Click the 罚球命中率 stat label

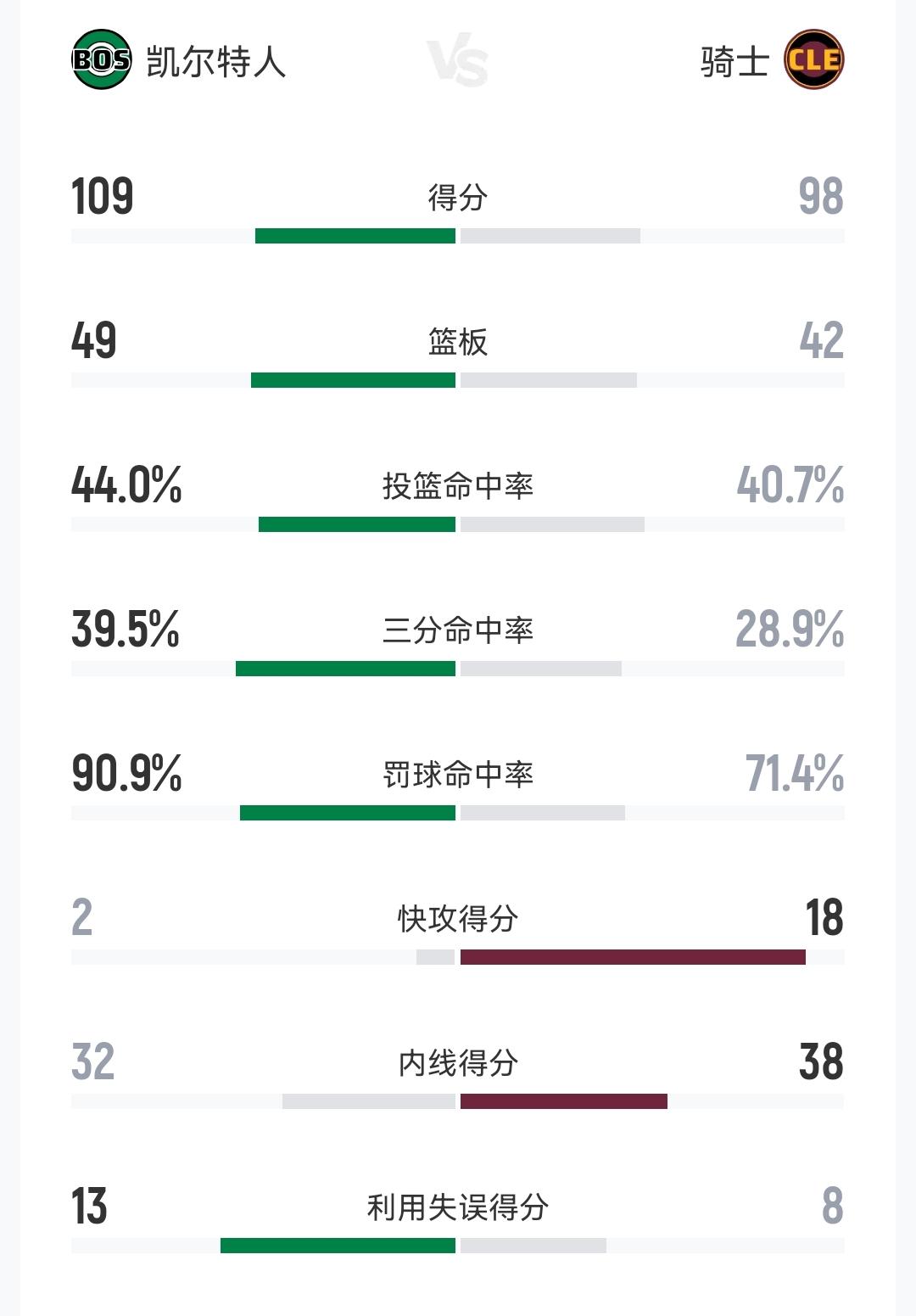tap(458, 775)
